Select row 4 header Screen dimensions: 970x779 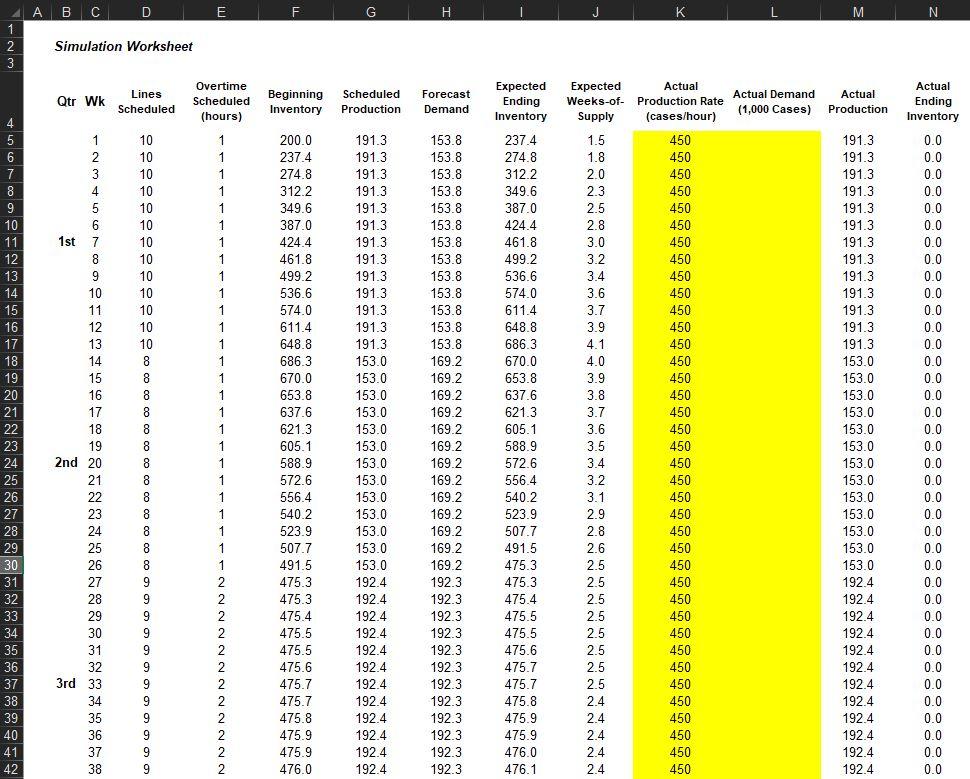tap(11, 101)
